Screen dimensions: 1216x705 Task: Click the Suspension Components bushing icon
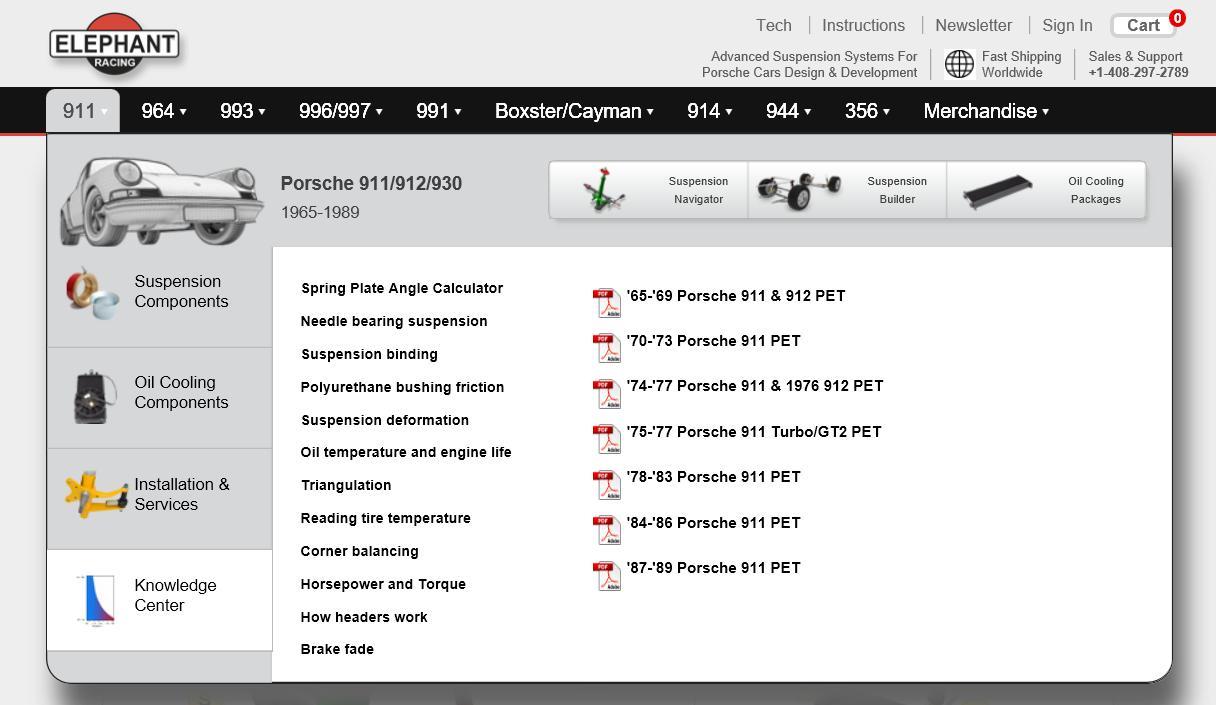click(x=93, y=293)
